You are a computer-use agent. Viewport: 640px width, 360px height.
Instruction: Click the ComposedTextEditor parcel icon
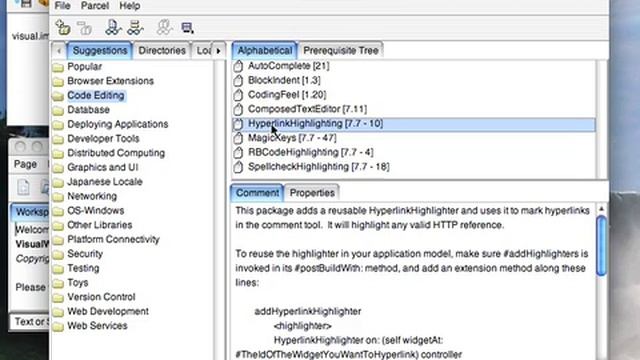(x=238, y=109)
